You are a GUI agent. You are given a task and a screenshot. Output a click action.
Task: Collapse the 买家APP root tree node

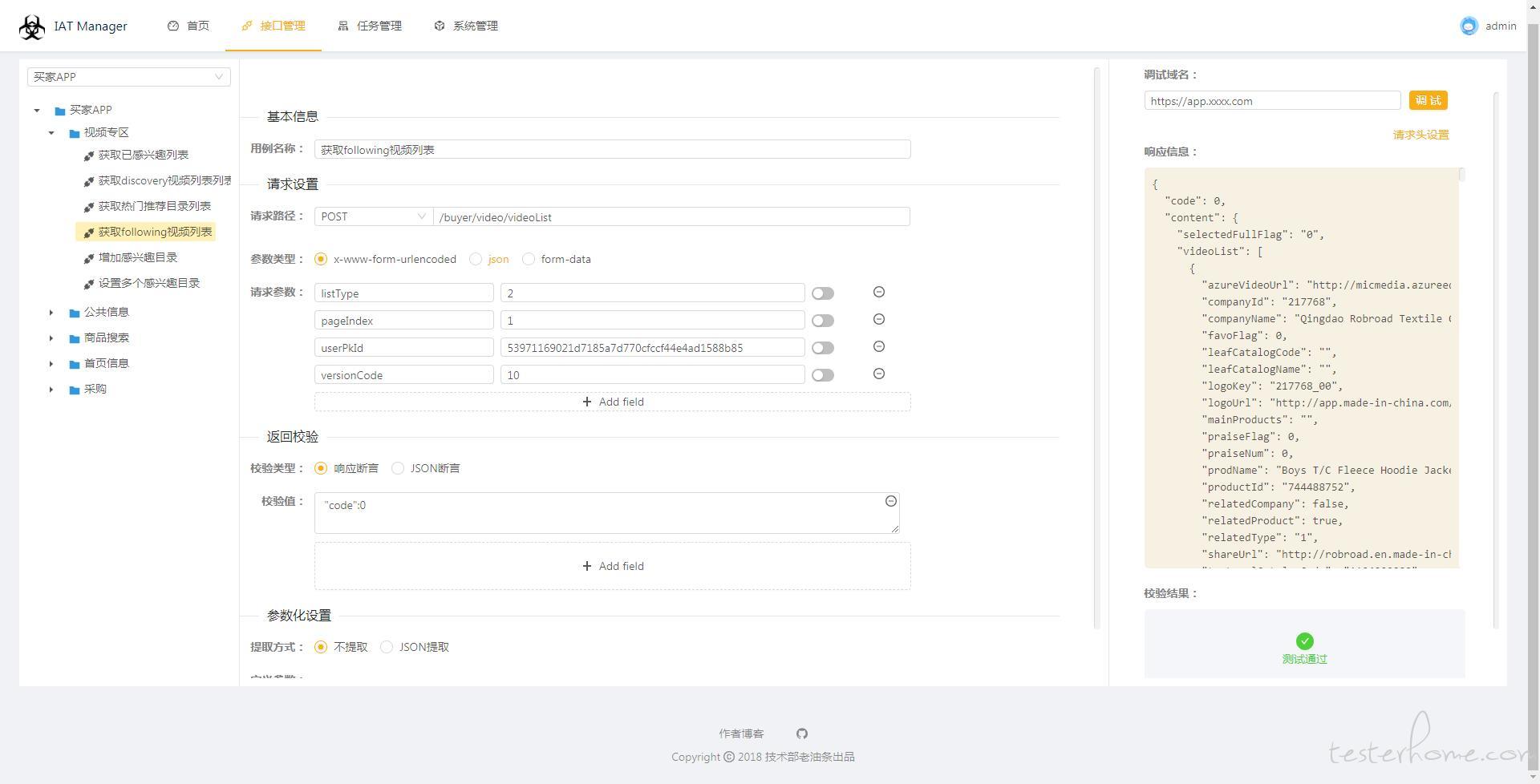tap(37, 111)
